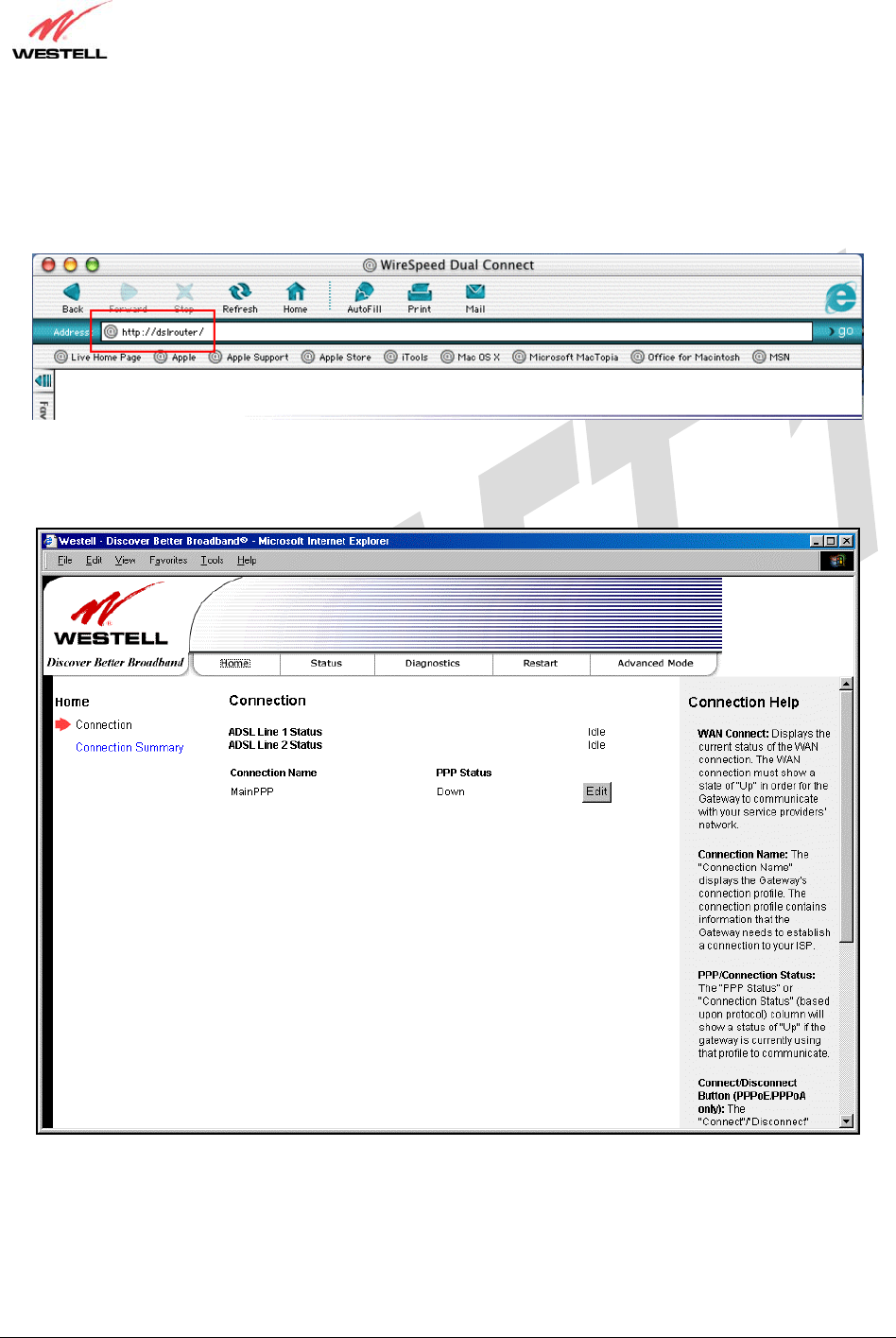
Task: Click the MainPPP connection name
Action: [252, 792]
